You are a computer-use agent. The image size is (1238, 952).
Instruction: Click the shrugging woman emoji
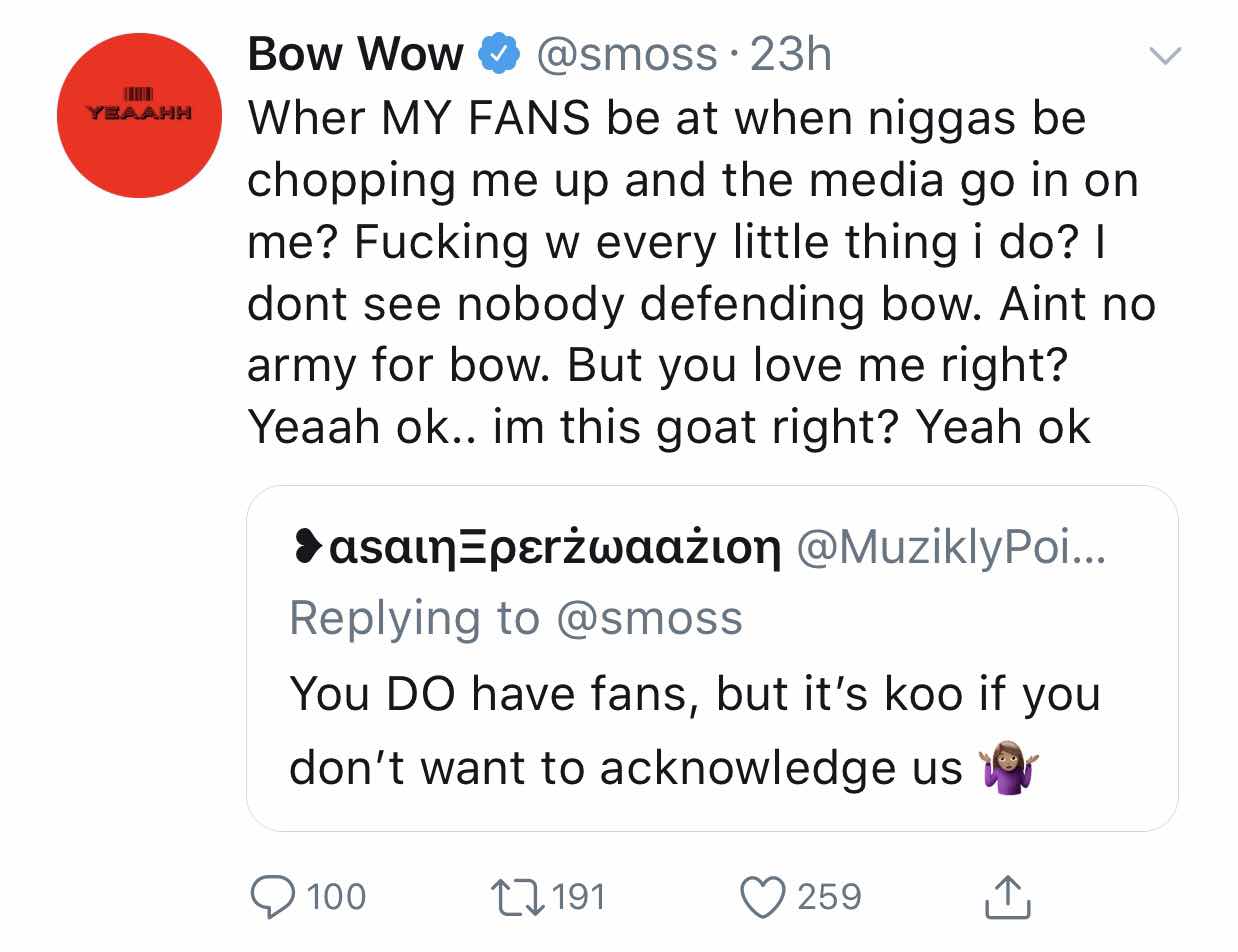click(x=1004, y=769)
